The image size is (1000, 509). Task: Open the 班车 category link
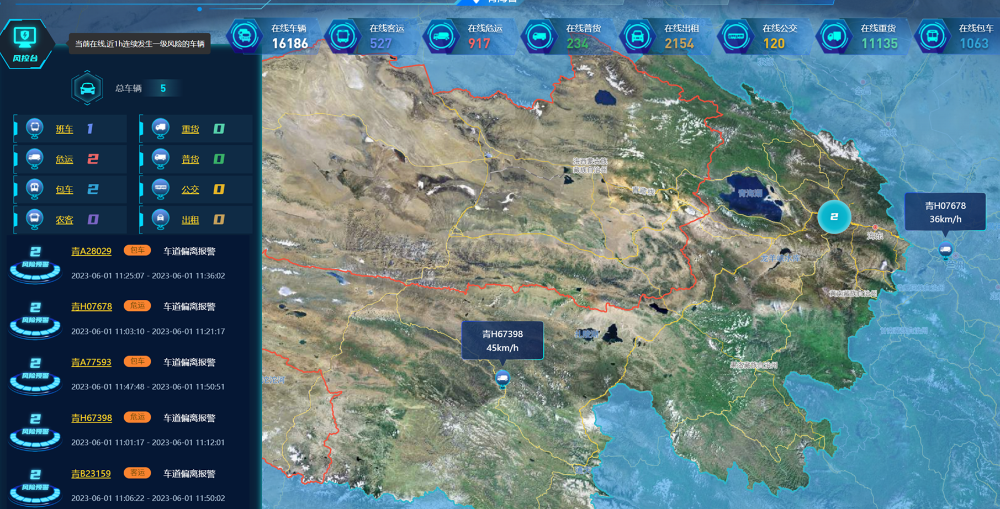65,129
